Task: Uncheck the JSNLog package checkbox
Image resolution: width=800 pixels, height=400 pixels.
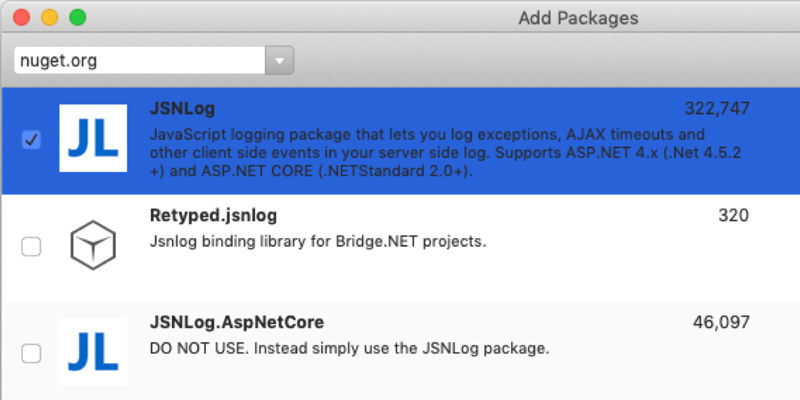Action: 31,139
